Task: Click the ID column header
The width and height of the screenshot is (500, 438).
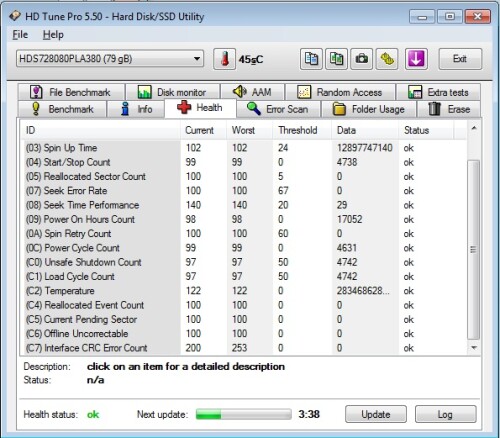Action: point(99,130)
